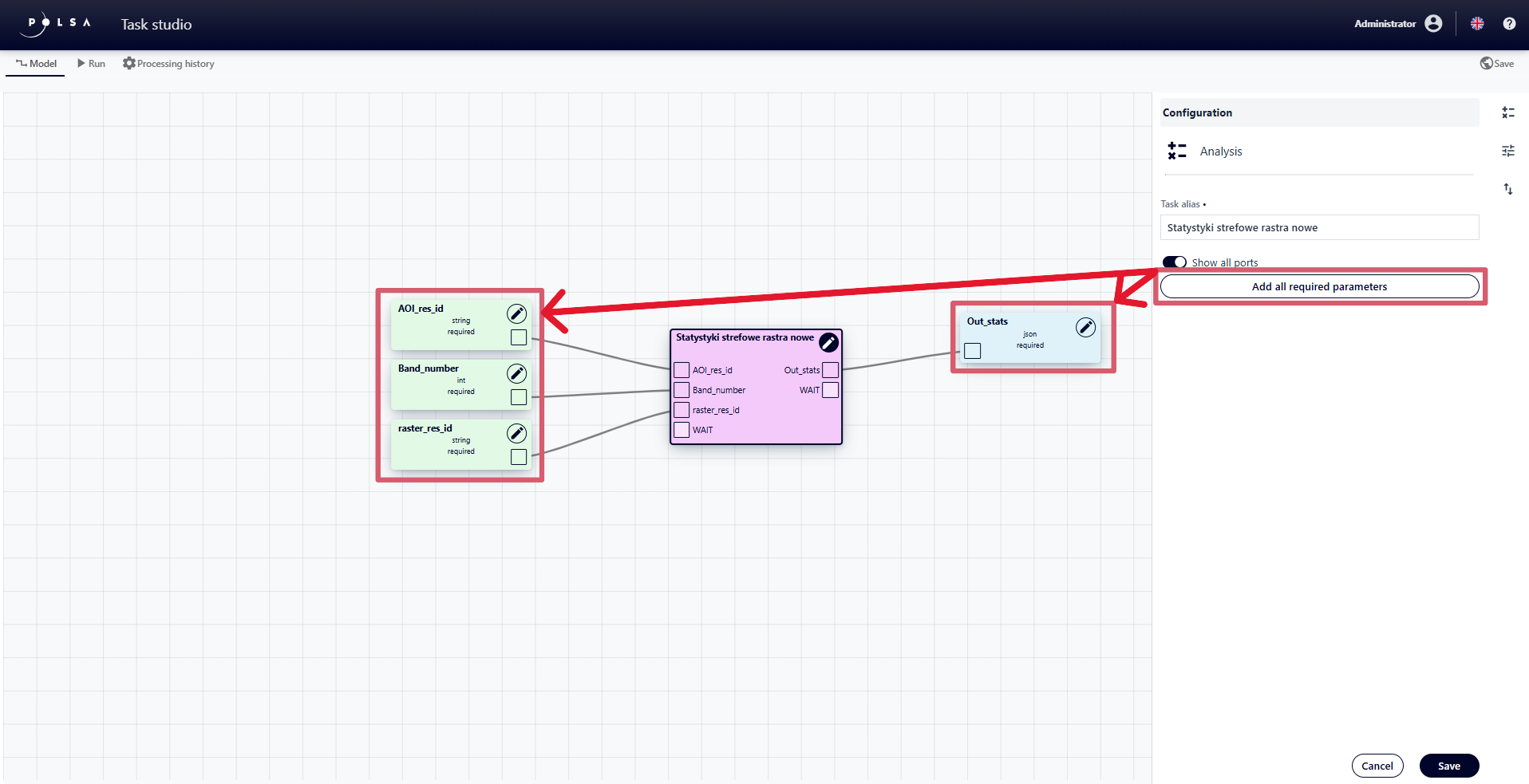Image resolution: width=1529 pixels, height=784 pixels.
Task: Open the help question mark icon
Action: (1510, 24)
